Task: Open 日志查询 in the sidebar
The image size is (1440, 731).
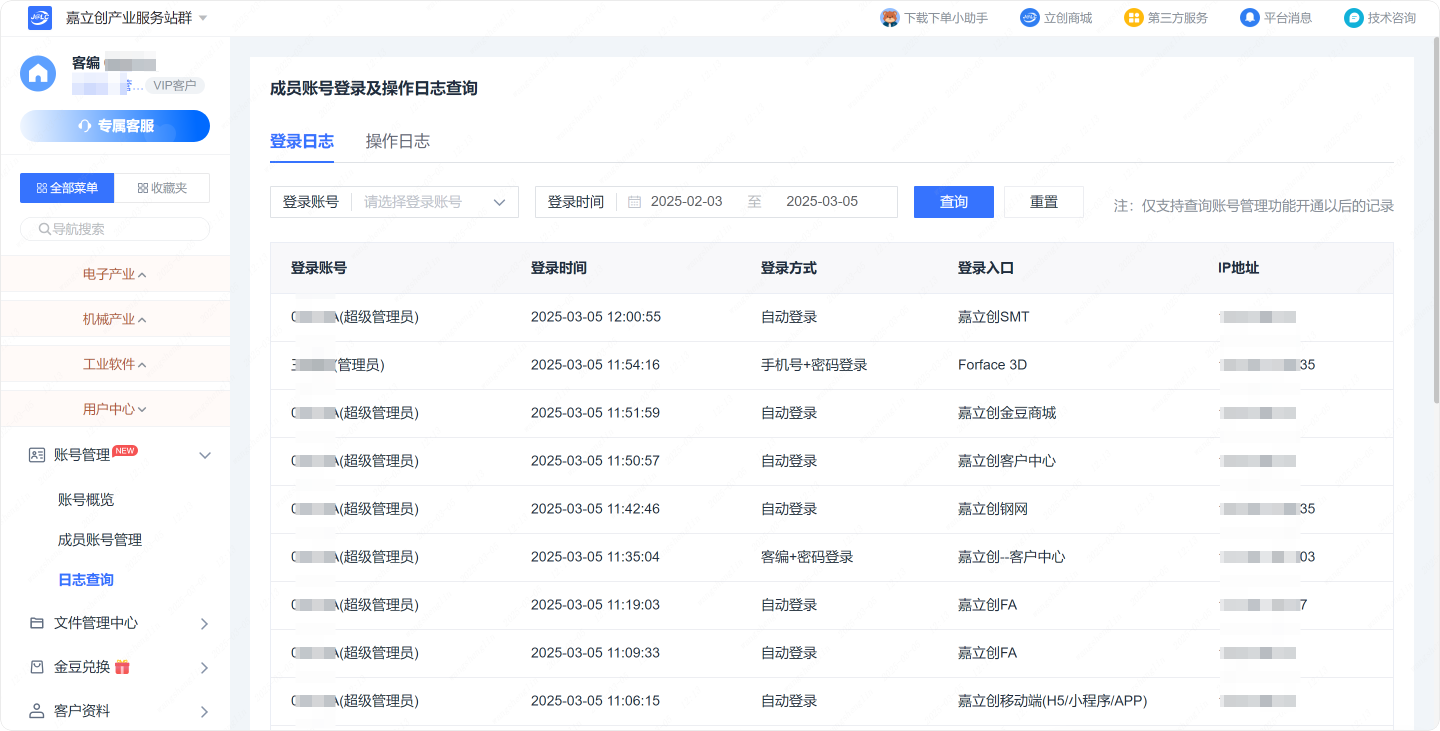Action: pos(86,580)
